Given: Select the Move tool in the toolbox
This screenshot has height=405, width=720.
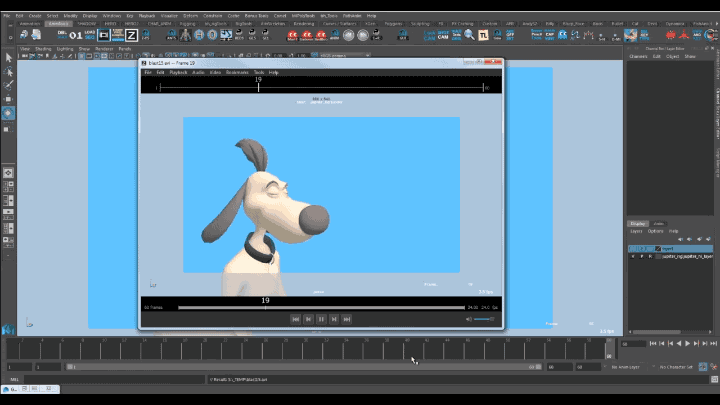Looking at the screenshot, I should pos(8,99).
